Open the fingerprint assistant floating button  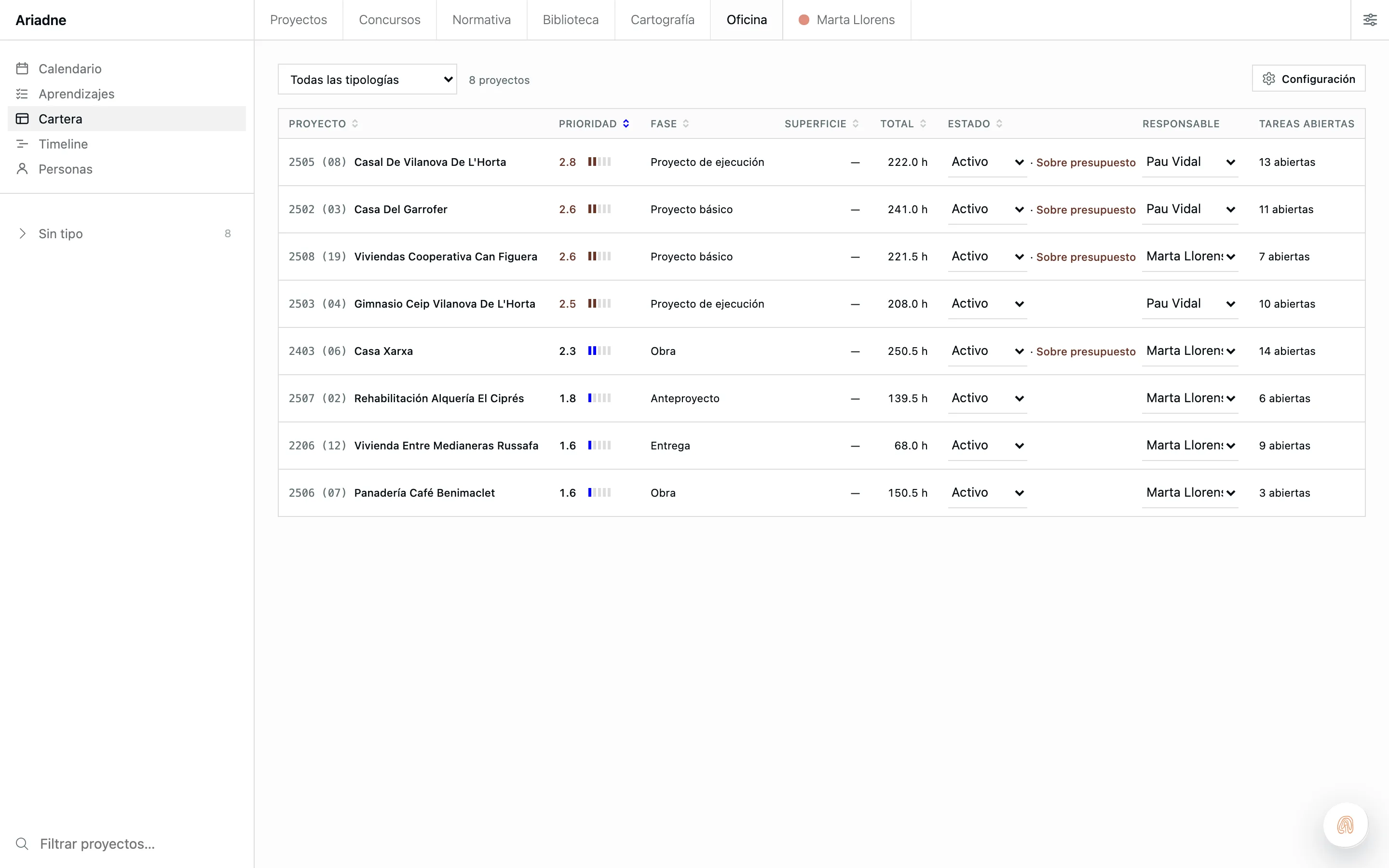[1346, 825]
